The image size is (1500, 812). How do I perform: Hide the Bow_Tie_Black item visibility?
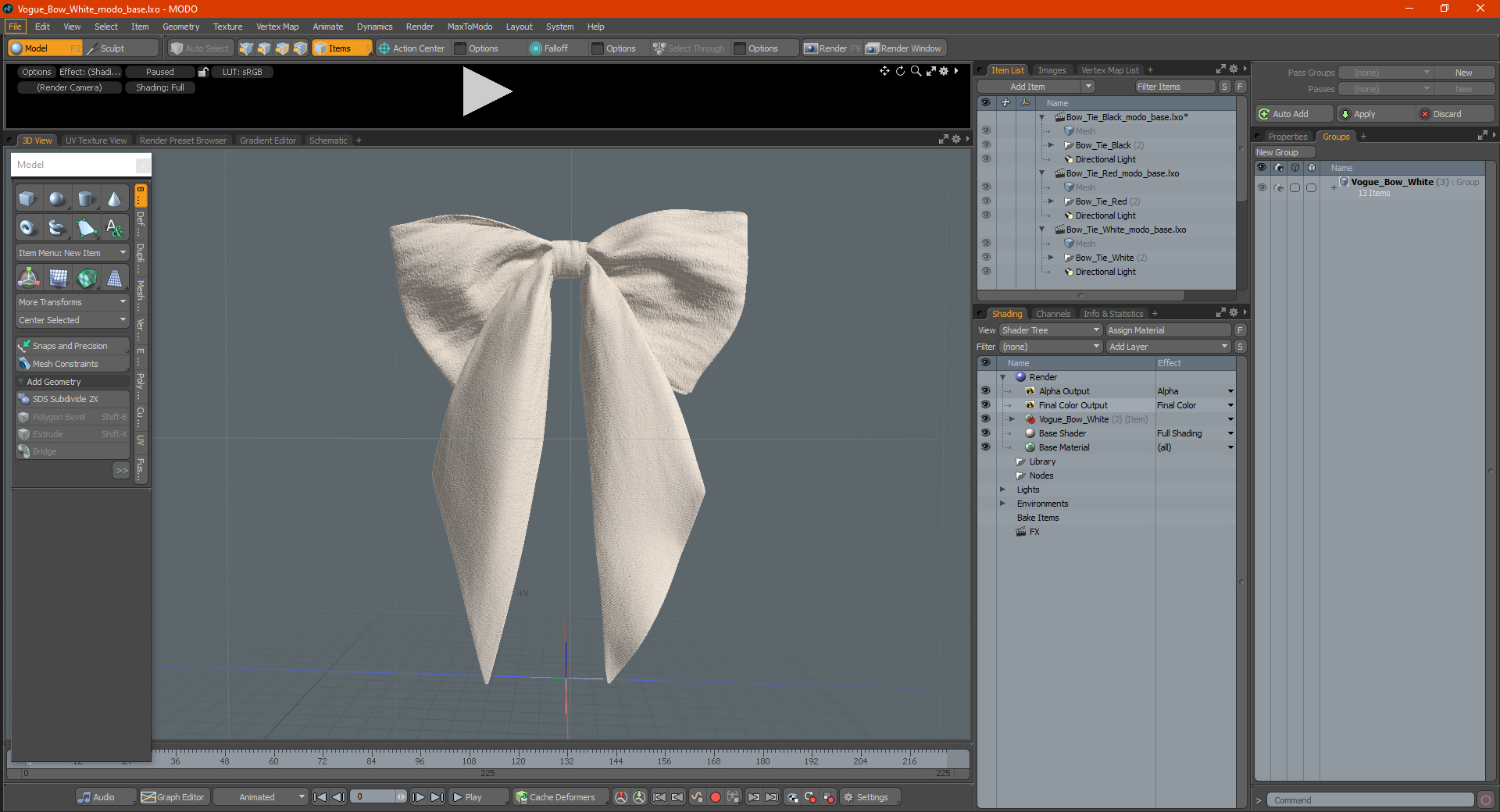[x=986, y=145]
